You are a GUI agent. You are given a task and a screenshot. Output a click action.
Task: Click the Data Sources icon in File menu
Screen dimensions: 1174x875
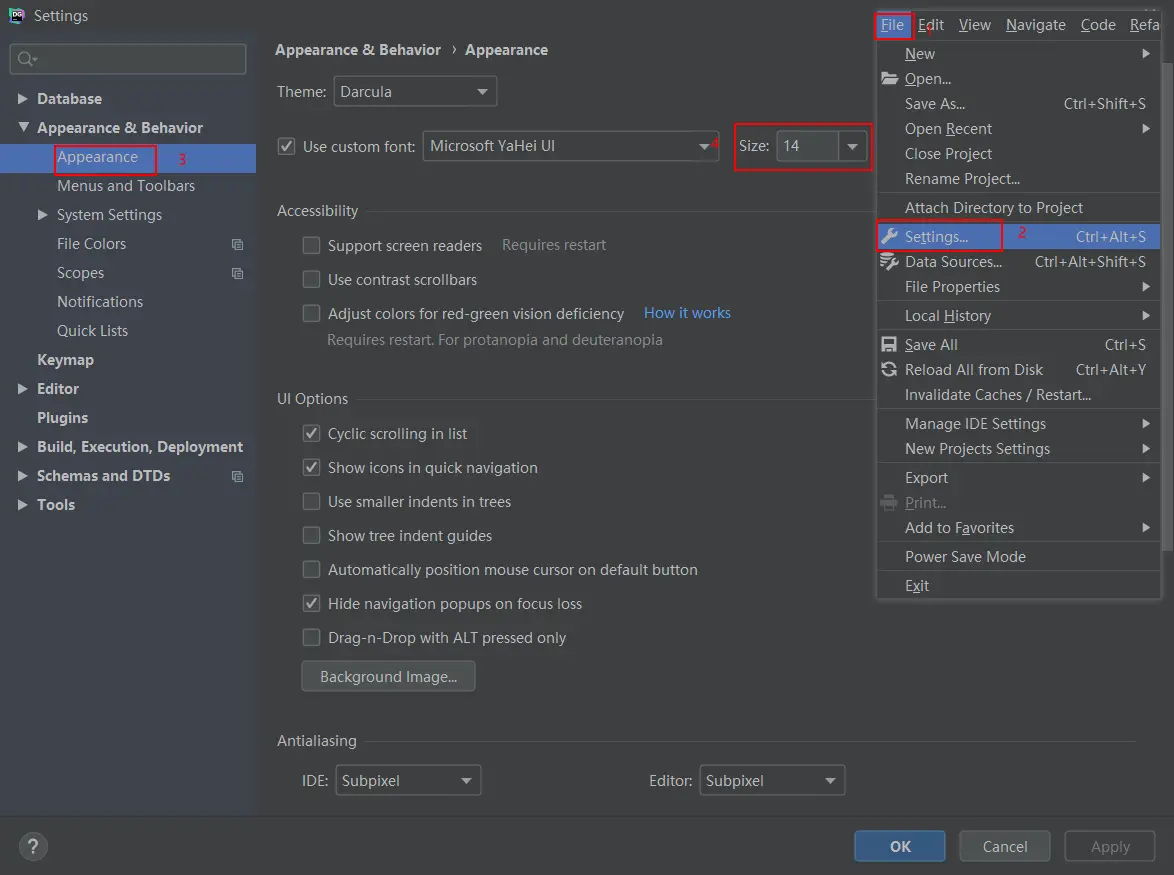click(889, 262)
